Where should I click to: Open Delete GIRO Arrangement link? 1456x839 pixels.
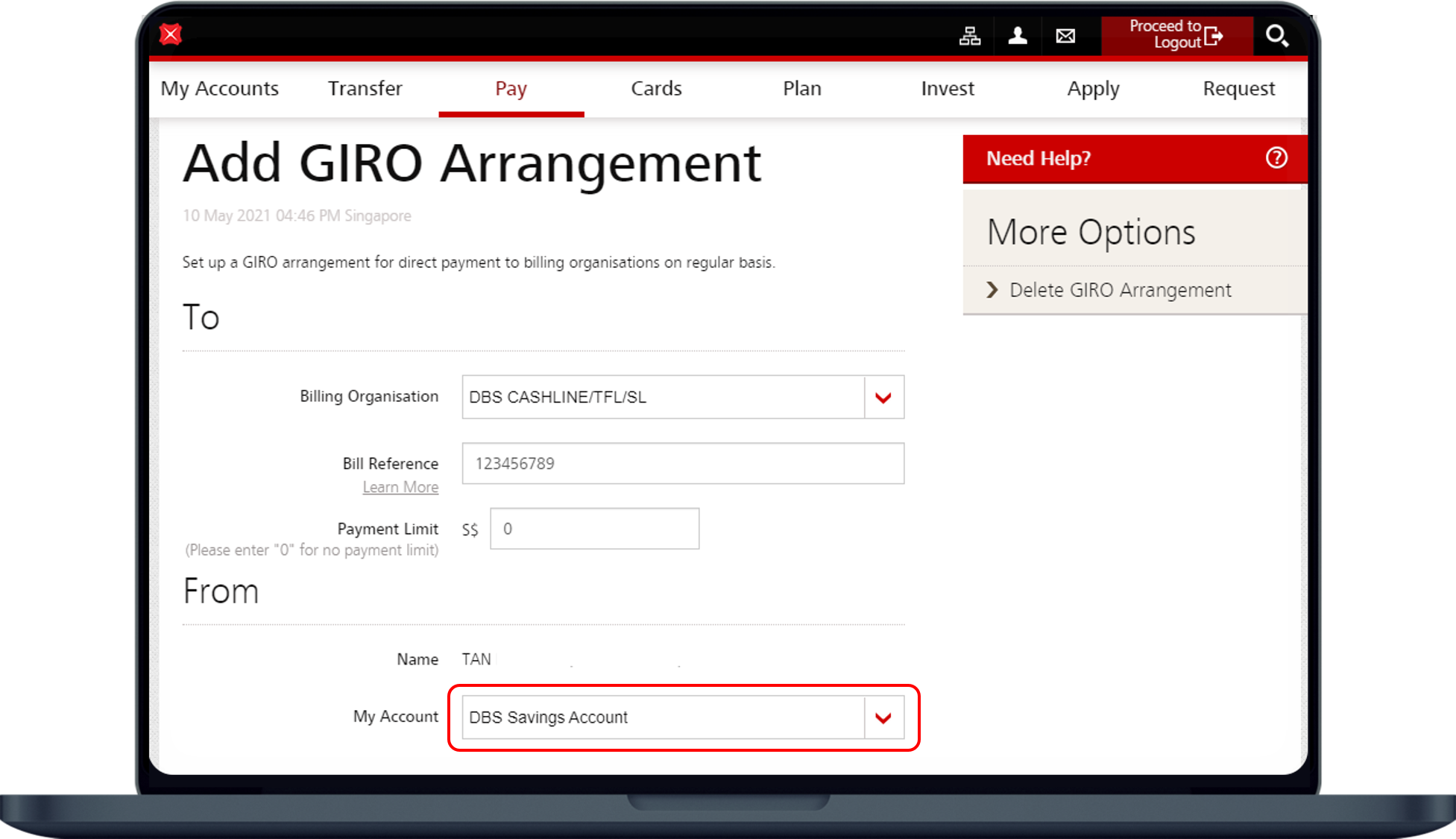tap(1120, 290)
